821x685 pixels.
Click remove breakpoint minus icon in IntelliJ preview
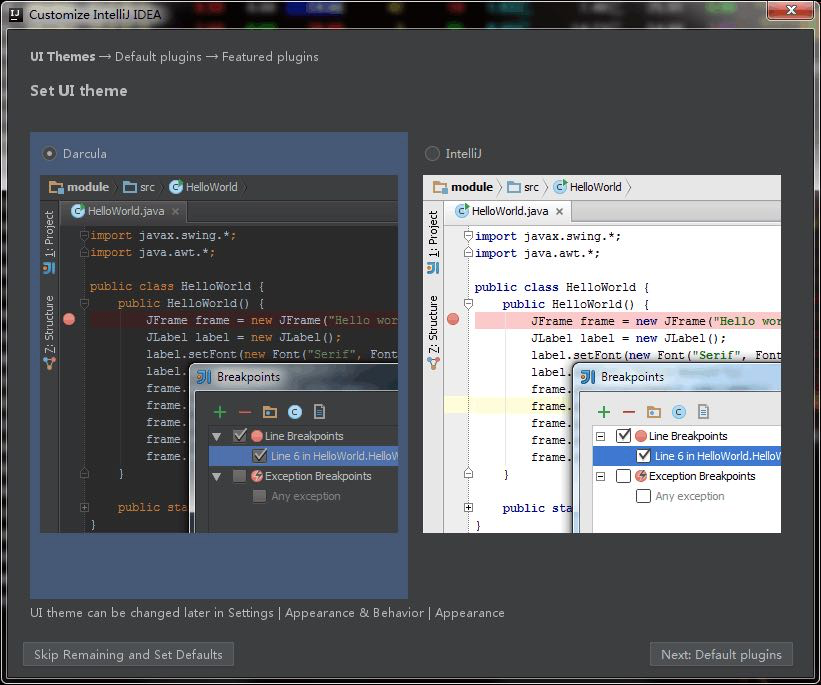pyautogui.click(x=629, y=412)
